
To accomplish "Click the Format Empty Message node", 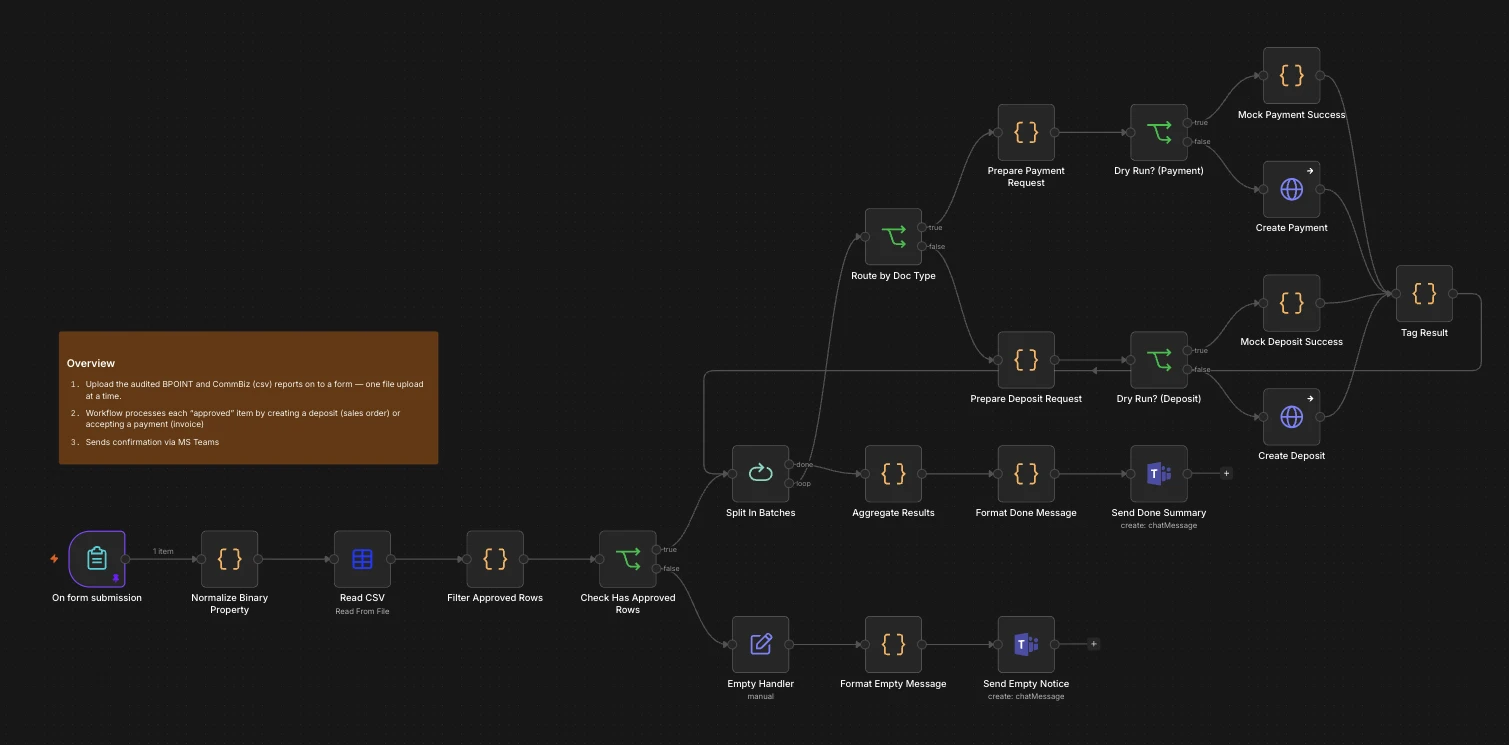I will [x=894, y=645].
